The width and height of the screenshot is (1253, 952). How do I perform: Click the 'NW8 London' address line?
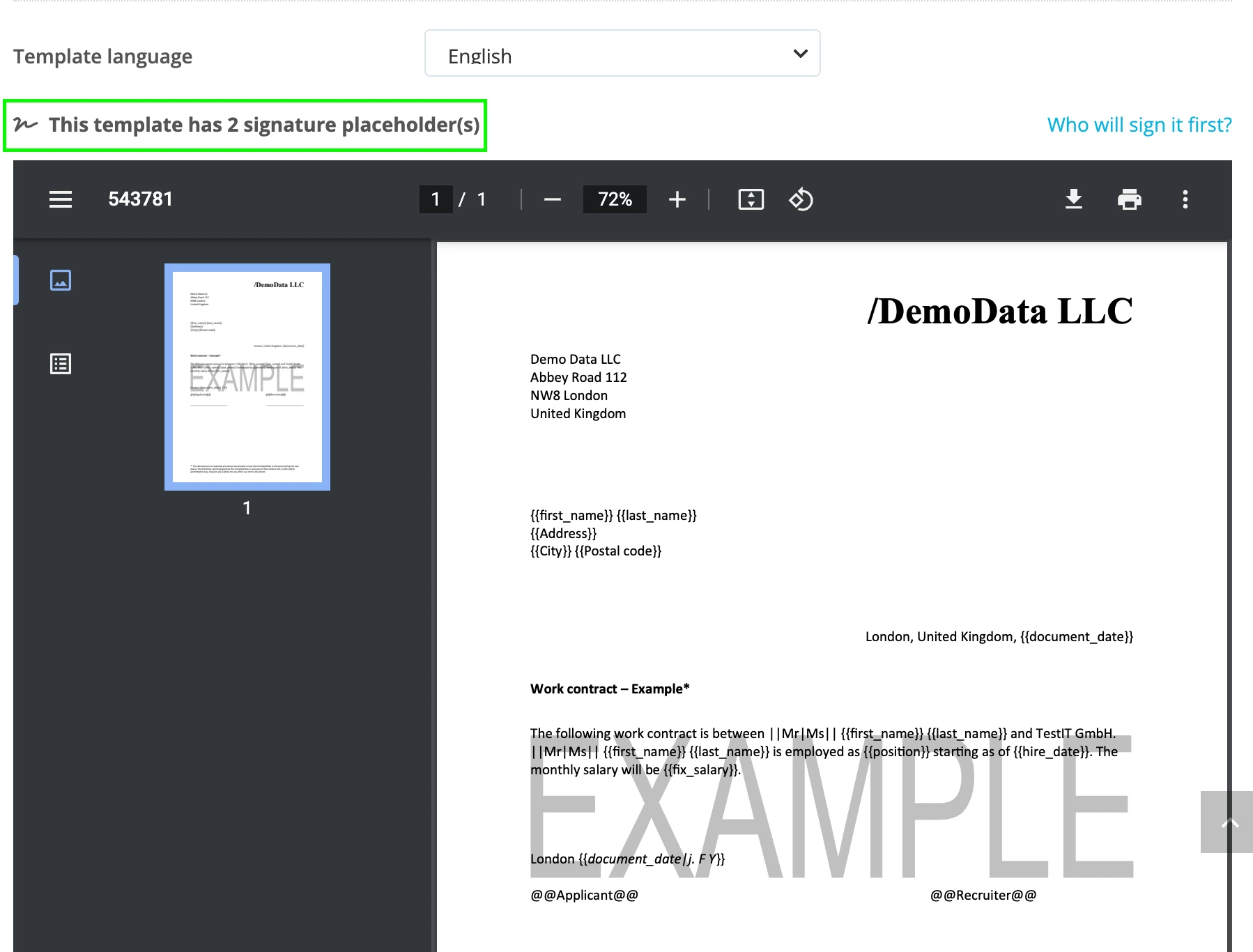tap(569, 395)
